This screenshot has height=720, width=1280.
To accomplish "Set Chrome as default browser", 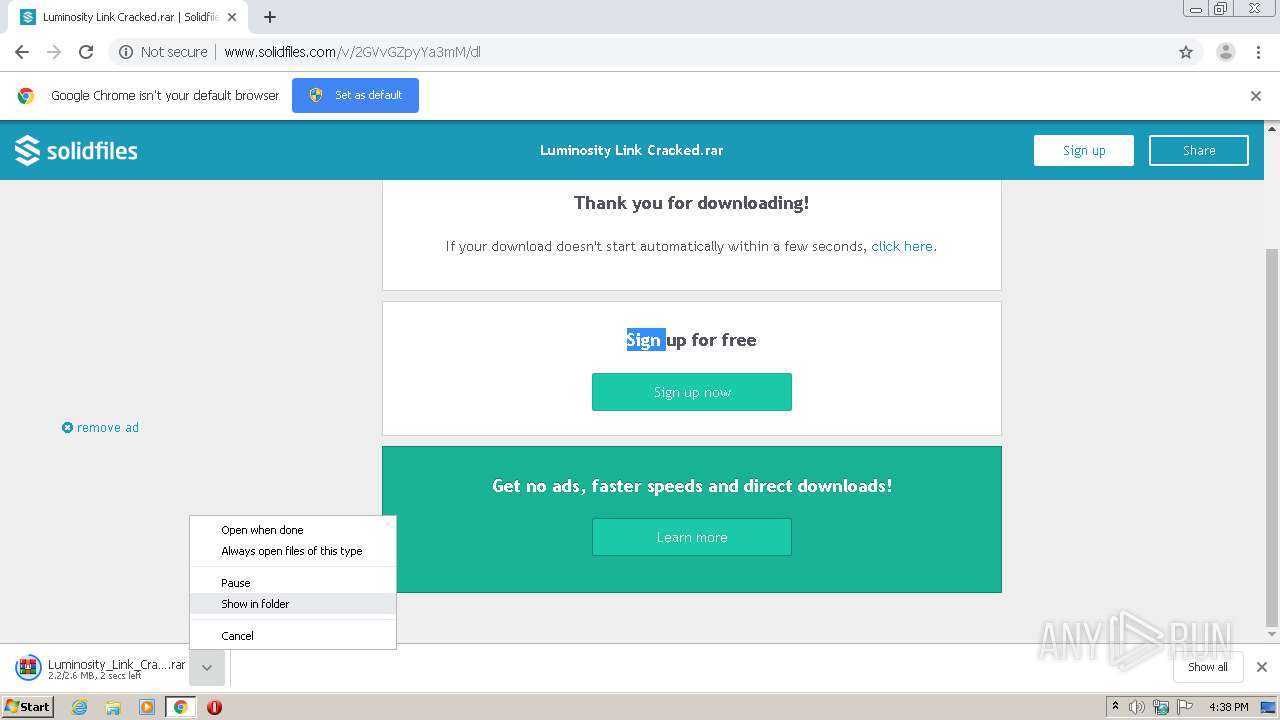I will (x=355, y=95).
